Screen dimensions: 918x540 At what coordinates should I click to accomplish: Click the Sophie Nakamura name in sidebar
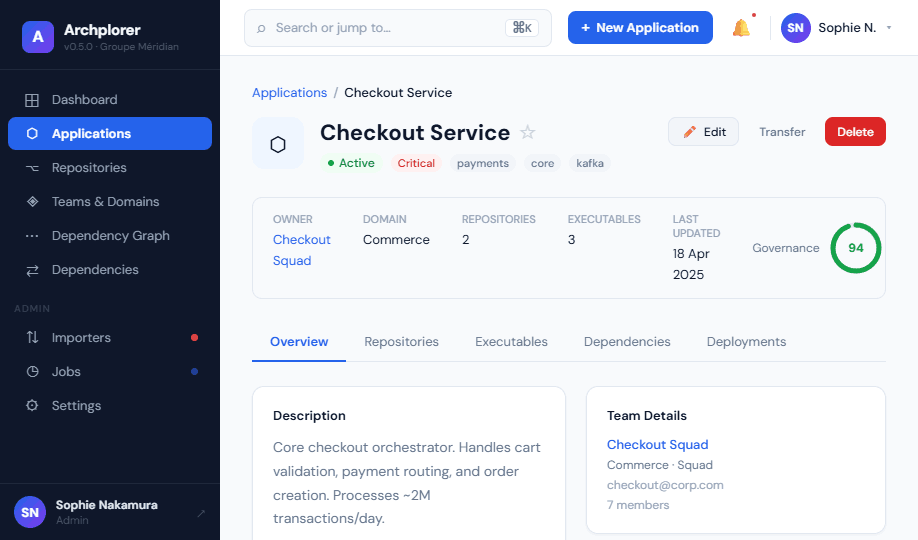coord(107,505)
